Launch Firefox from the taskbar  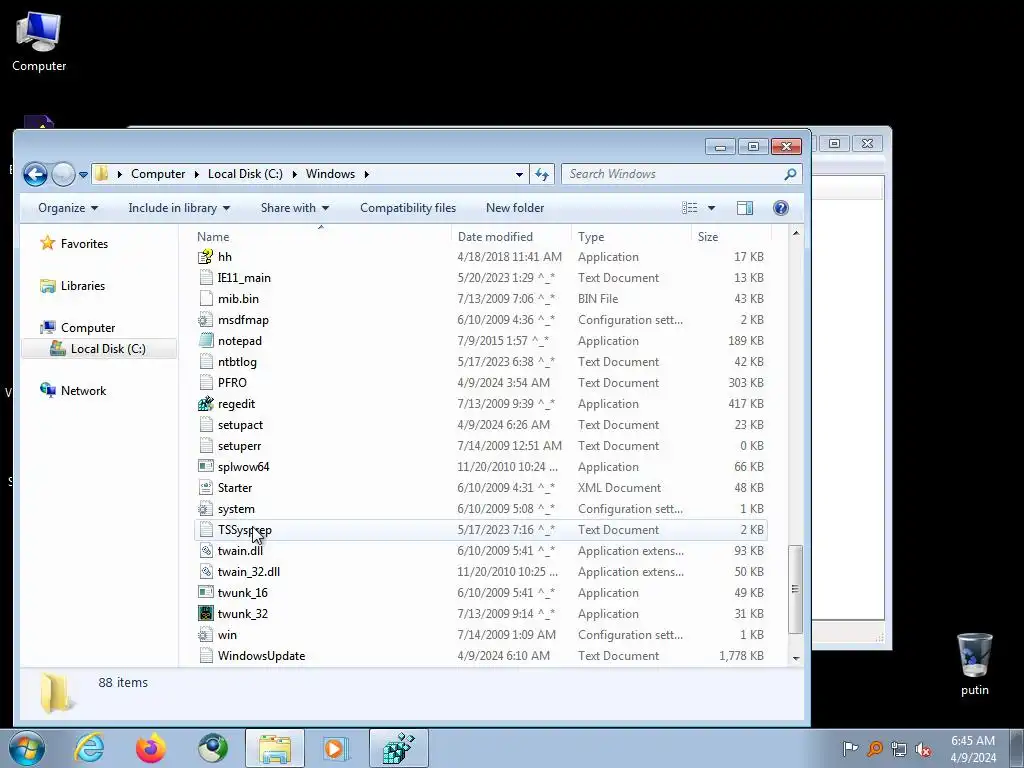point(151,748)
